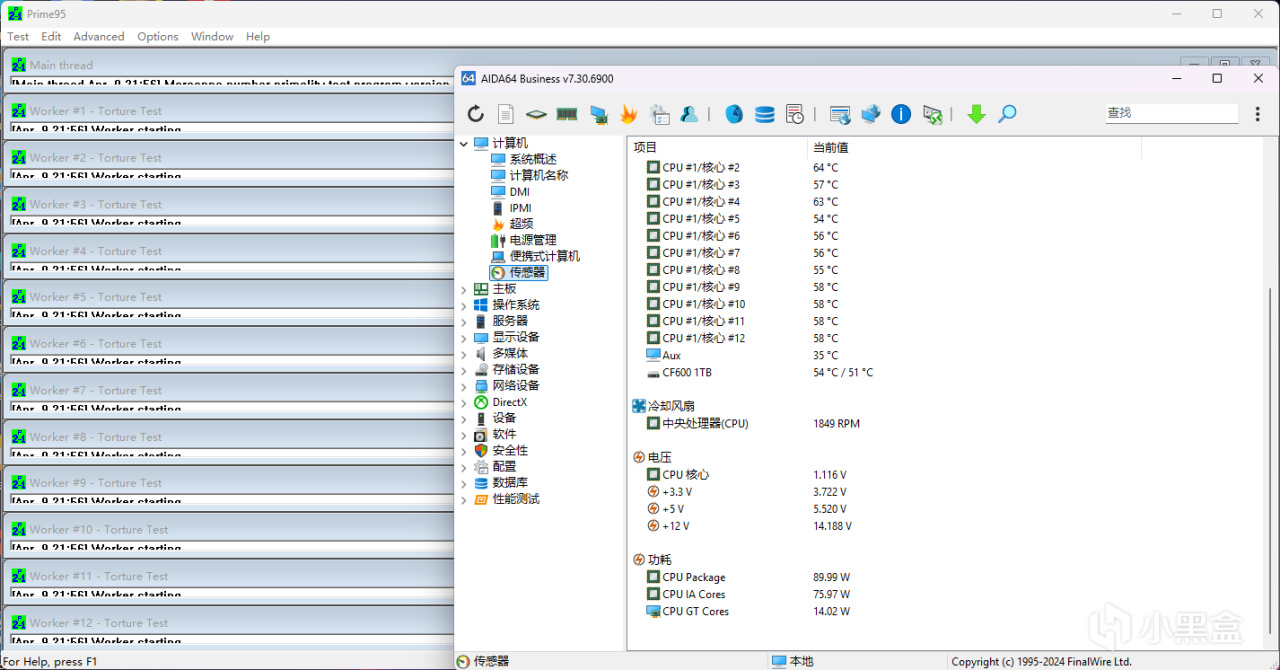Screen dimensions: 1280x670
Task: Select IPMI in the tree
Action: (x=521, y=208)
